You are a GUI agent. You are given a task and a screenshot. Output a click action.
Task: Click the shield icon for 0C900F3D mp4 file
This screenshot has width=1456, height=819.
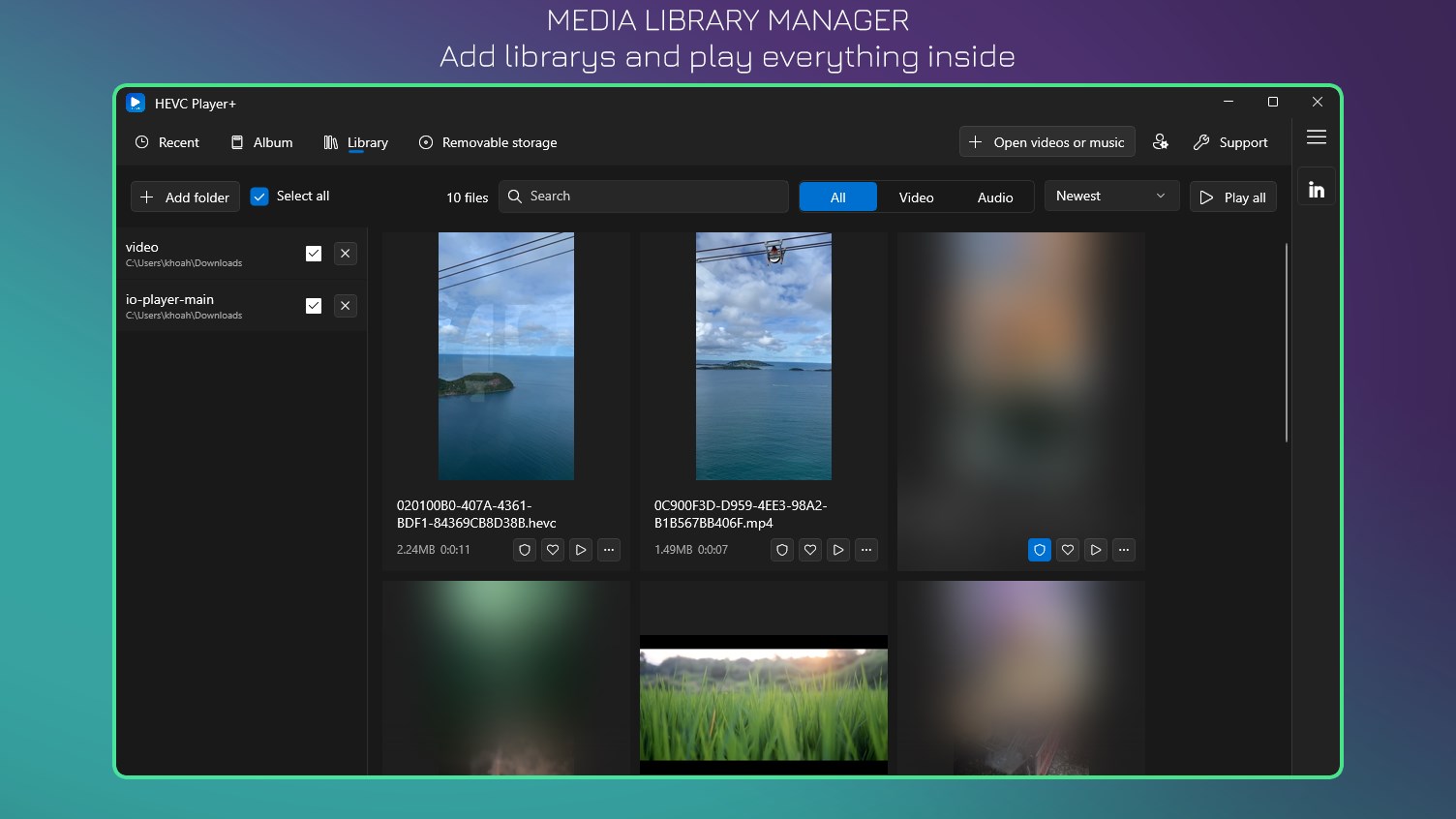point(782,550)
